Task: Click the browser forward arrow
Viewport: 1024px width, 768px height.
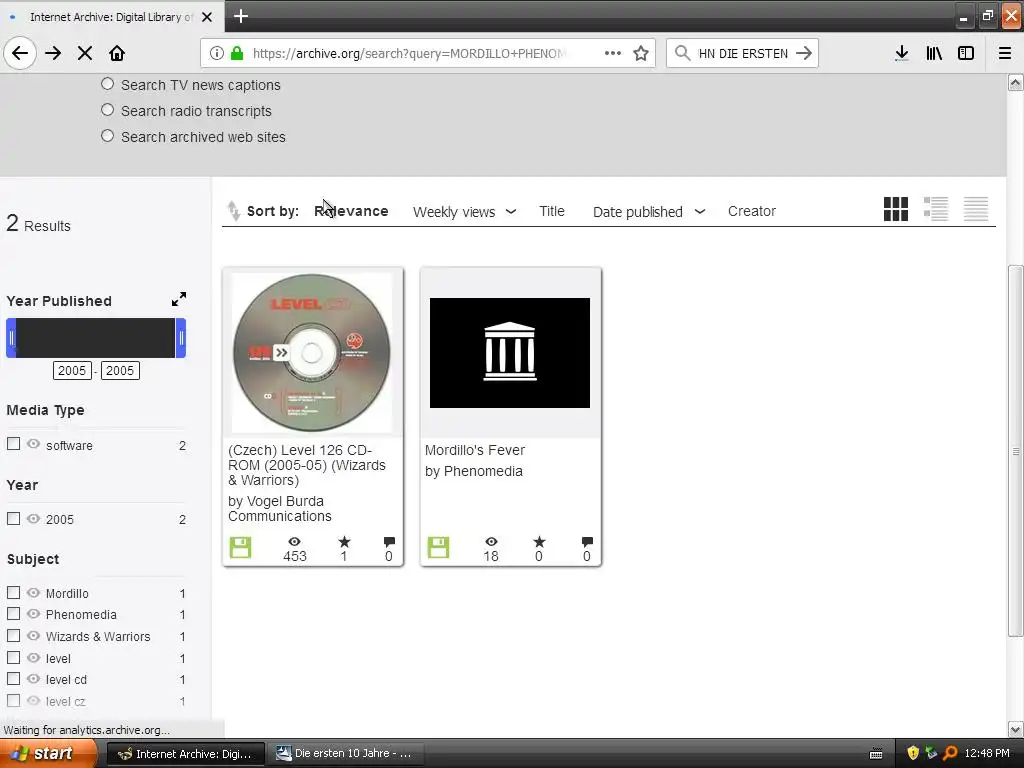Action: pyautogui.click(x=53, y=53)
